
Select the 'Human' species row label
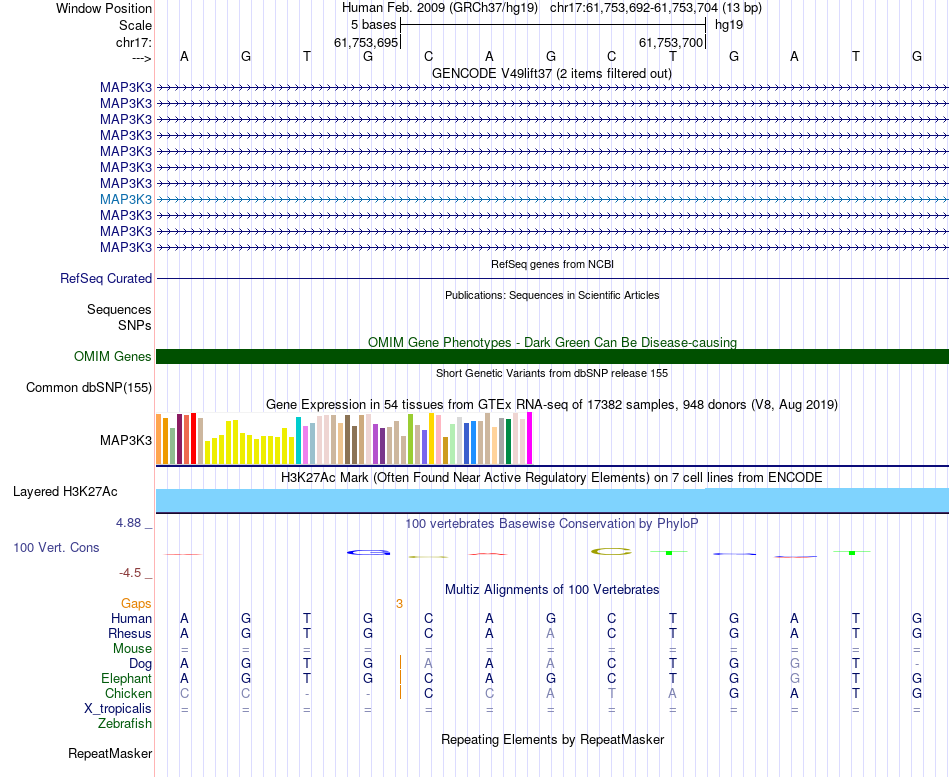[x=131, y=619]
